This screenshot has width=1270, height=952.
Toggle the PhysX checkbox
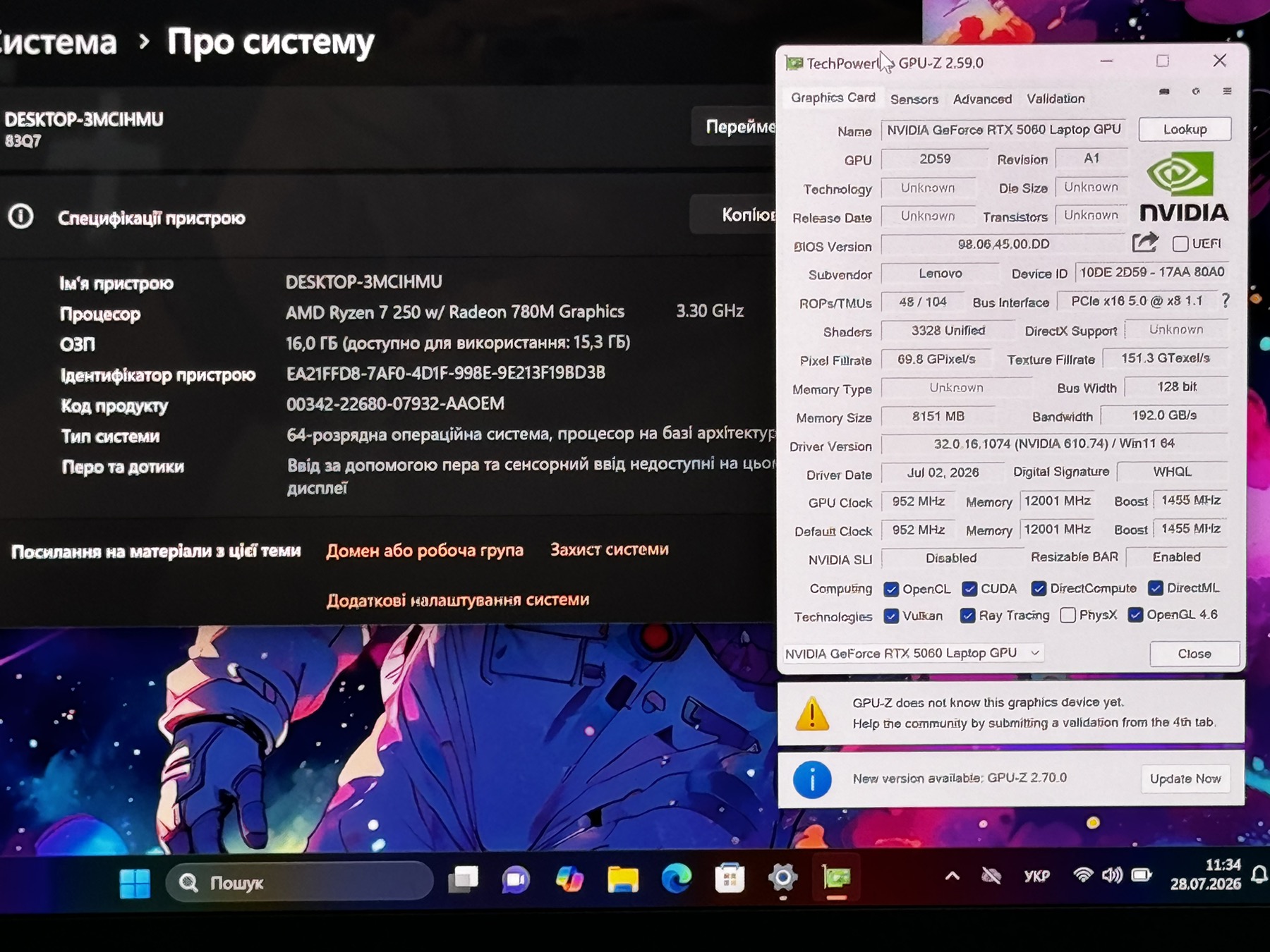click(x=1068, y=615)
